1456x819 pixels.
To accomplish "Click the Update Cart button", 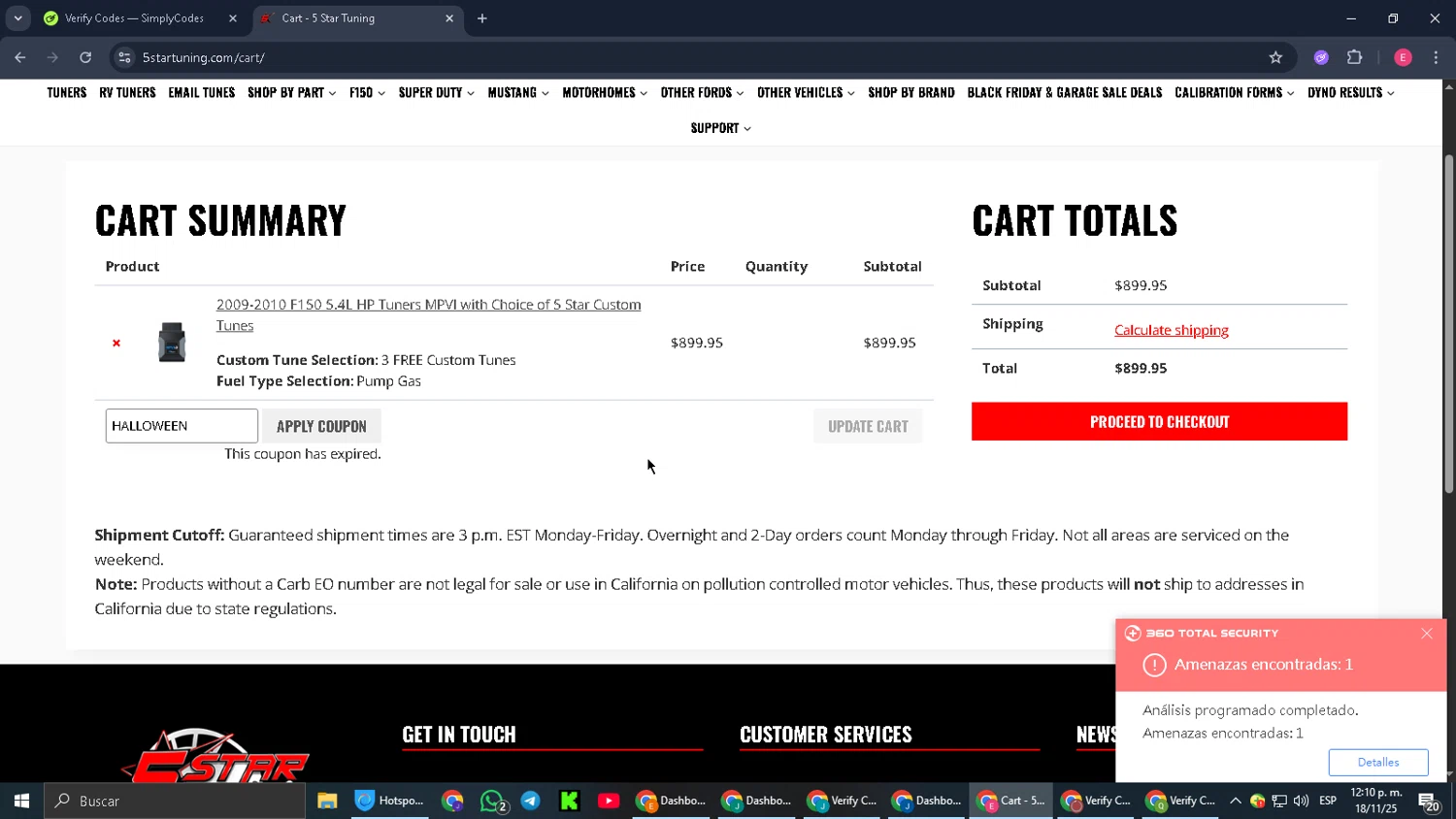I will point(868,426).
